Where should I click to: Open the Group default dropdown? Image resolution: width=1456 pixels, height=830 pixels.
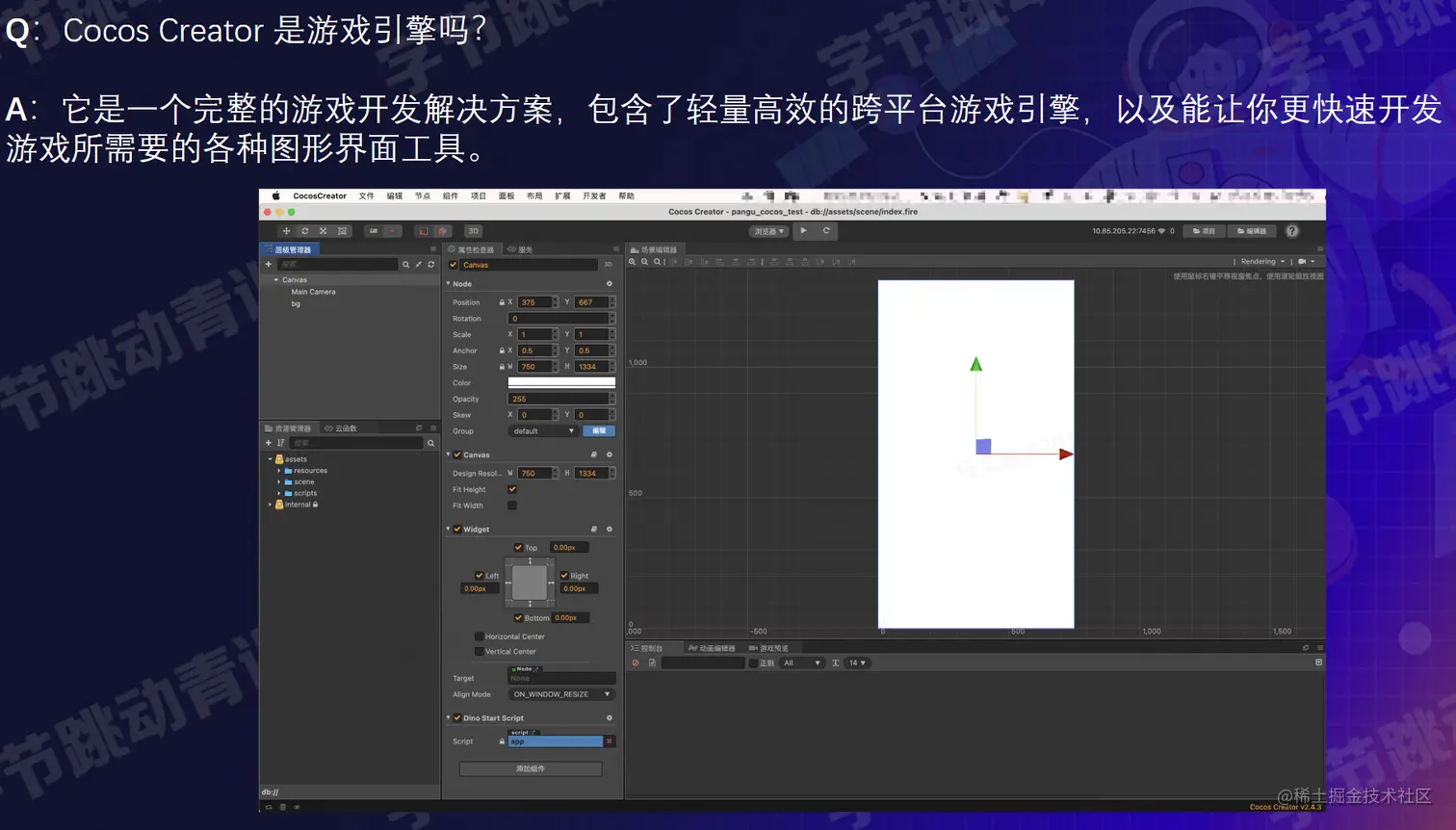click(543, 430)
